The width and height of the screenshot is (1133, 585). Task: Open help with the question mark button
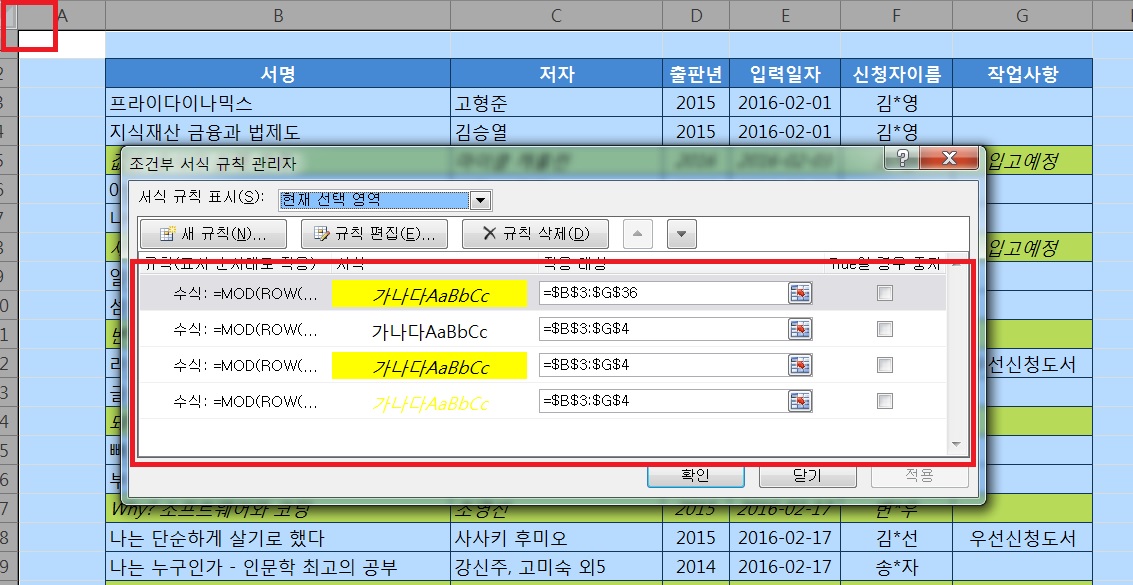click(902, 159)
